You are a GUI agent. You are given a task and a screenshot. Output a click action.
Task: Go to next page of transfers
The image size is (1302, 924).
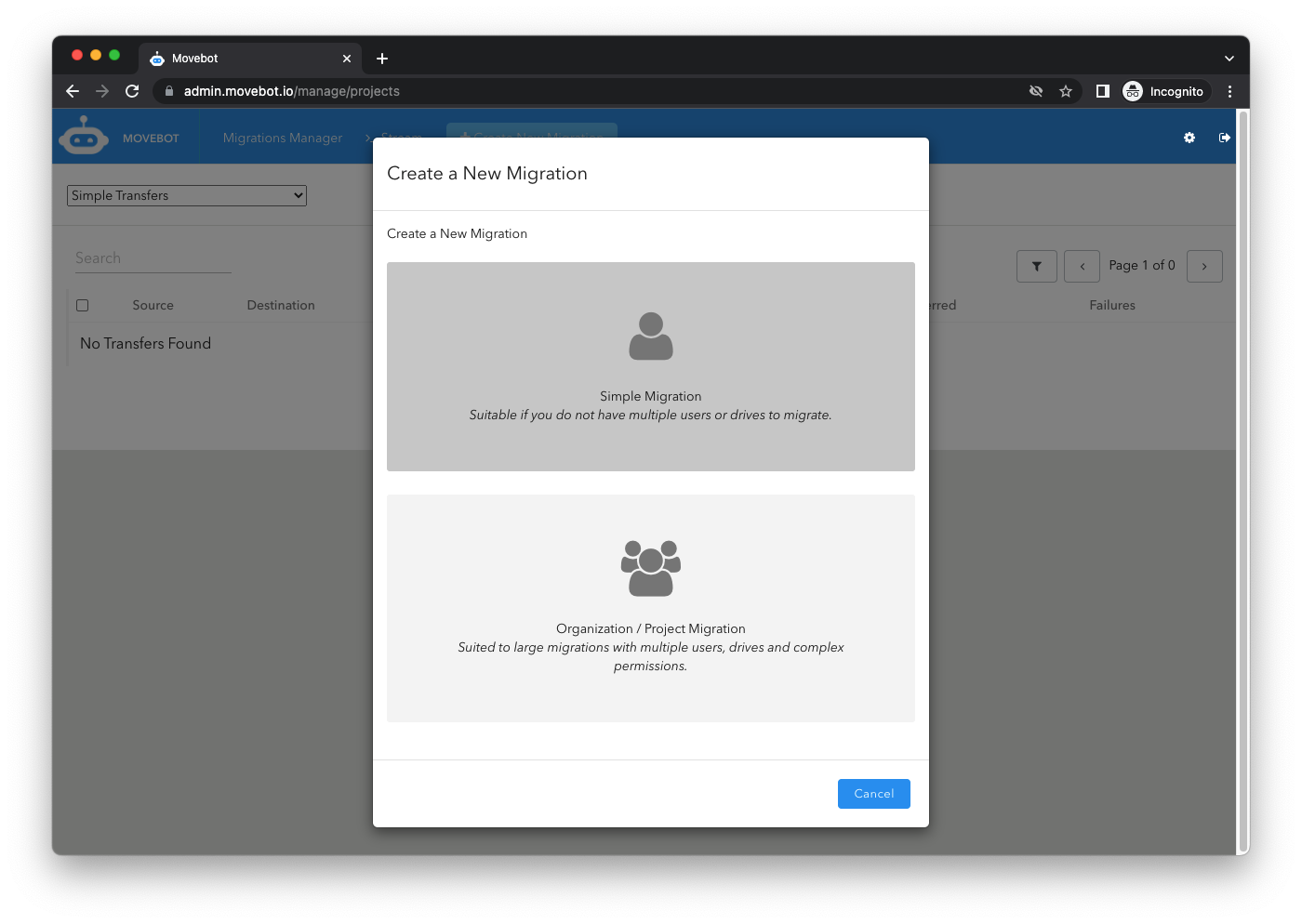(x=1203, y=266)
